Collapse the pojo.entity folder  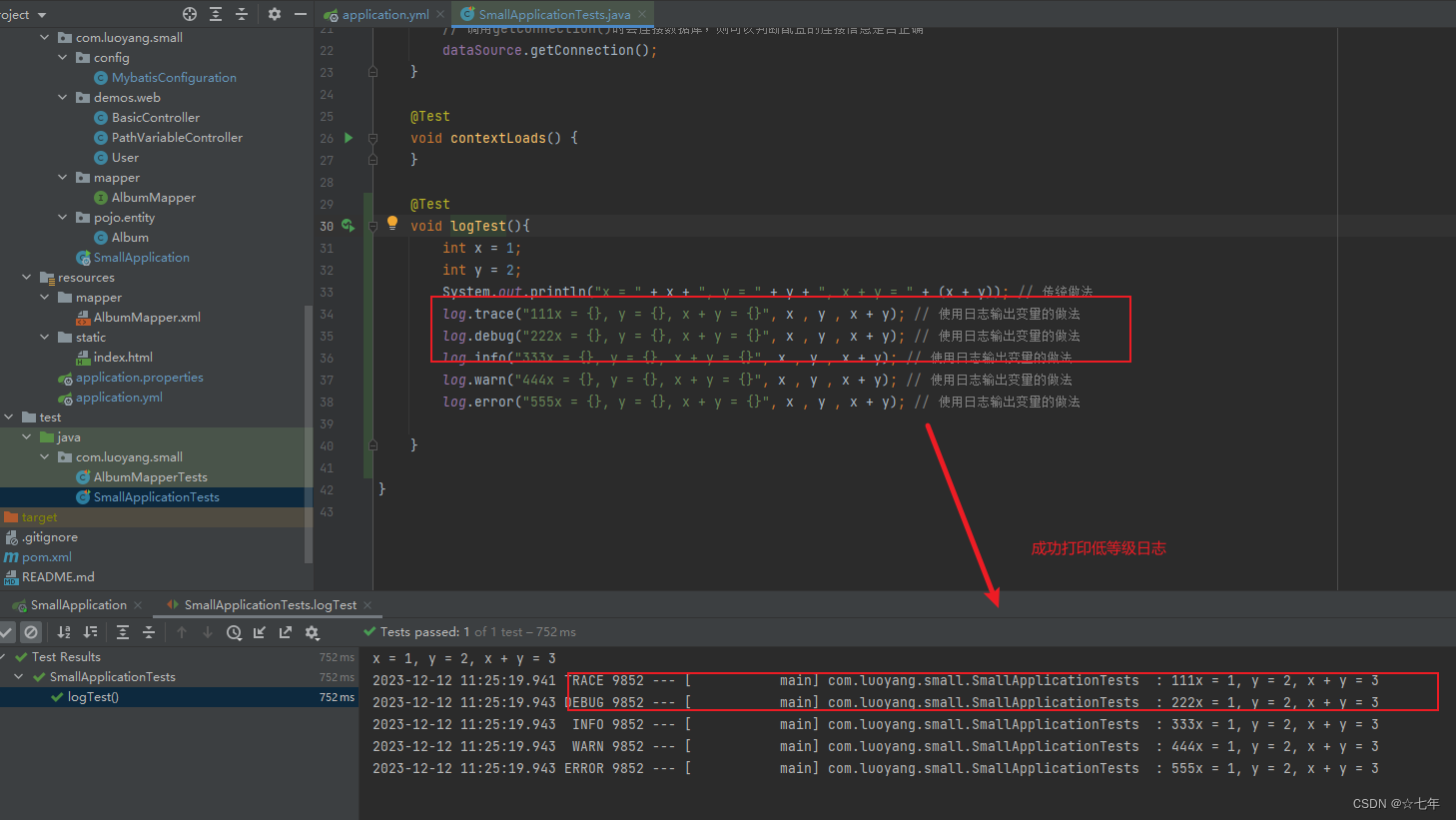[62, 218]
